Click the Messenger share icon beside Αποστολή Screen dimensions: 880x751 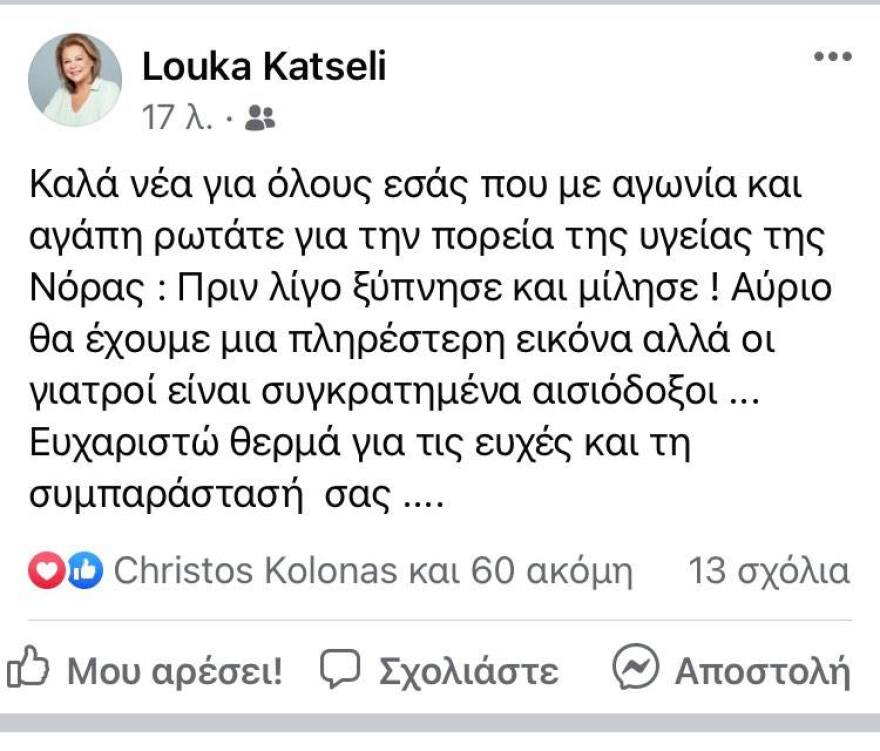(x=637, y=667)
